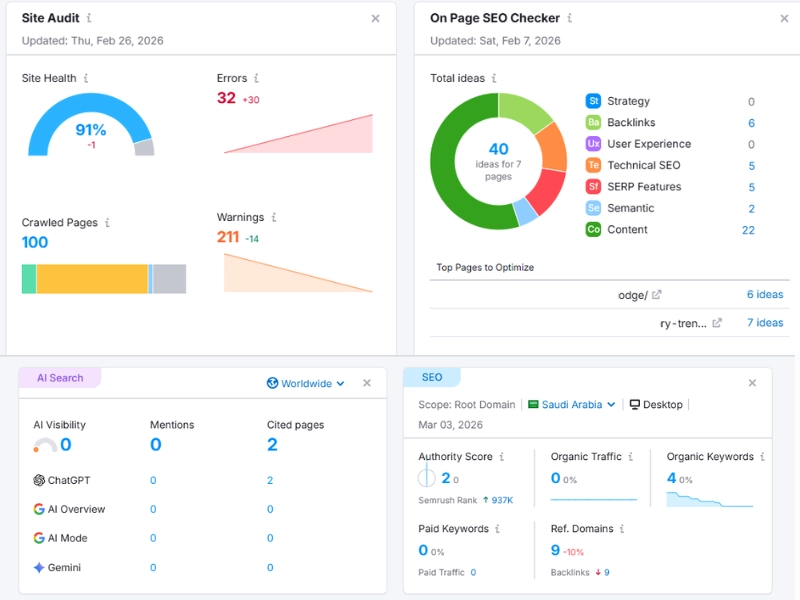Click the yellow segment of Crawled Pages bar

coord(92,279)
